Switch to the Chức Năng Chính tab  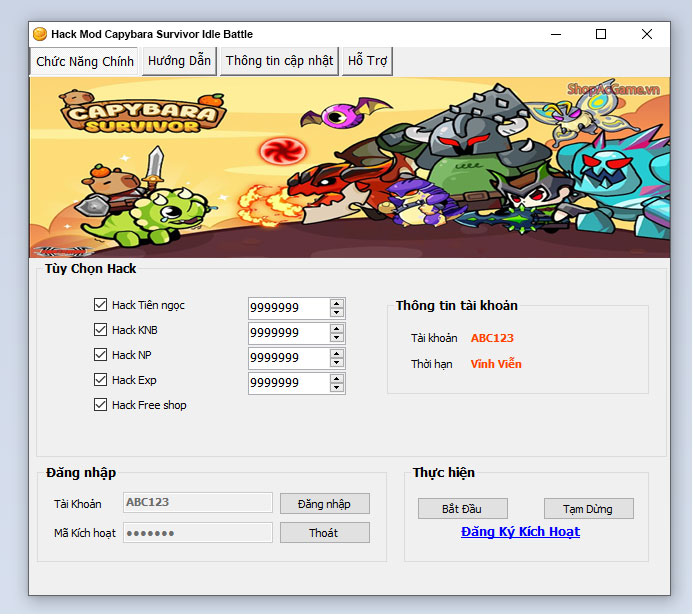tap(84, 61)
